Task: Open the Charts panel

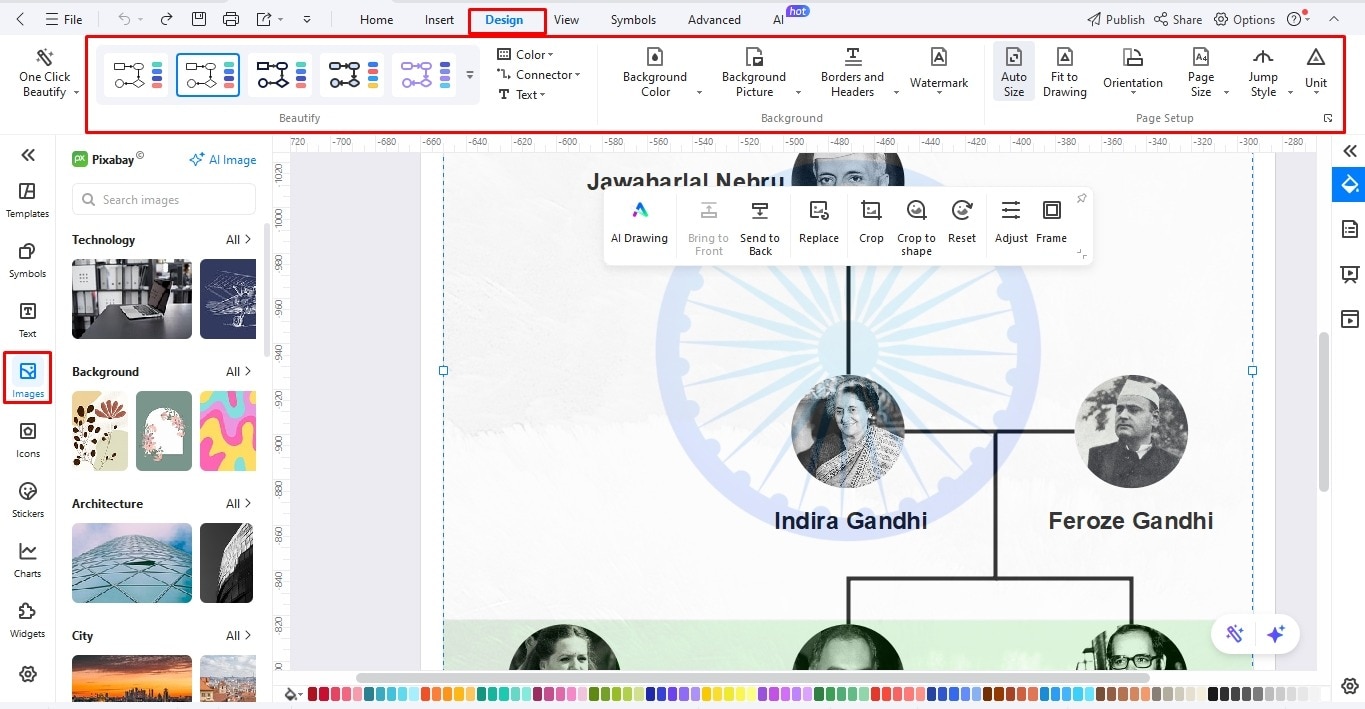Action: coord(27,558)
